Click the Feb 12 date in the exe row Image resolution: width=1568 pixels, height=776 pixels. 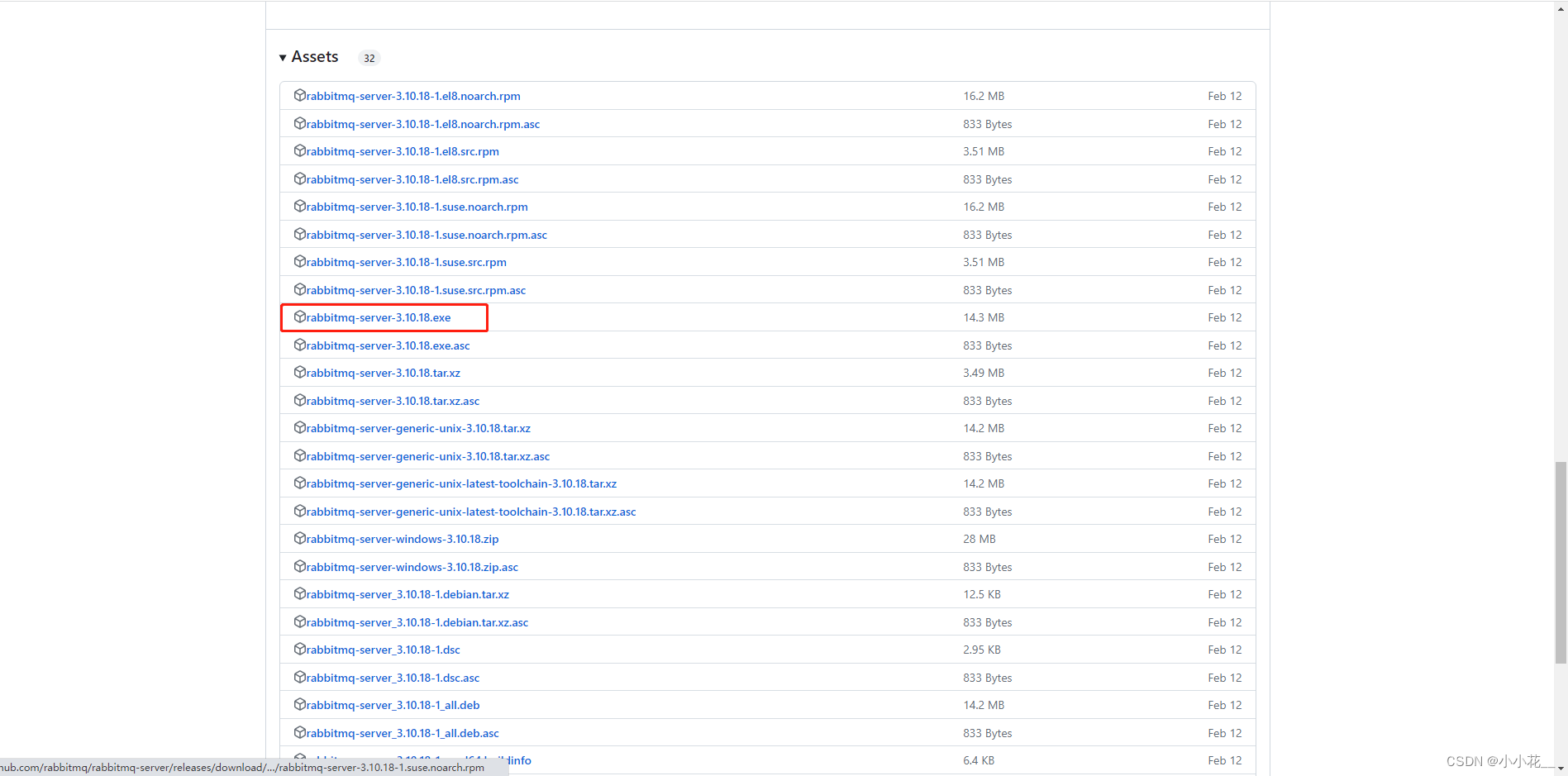pos(1225,318)
